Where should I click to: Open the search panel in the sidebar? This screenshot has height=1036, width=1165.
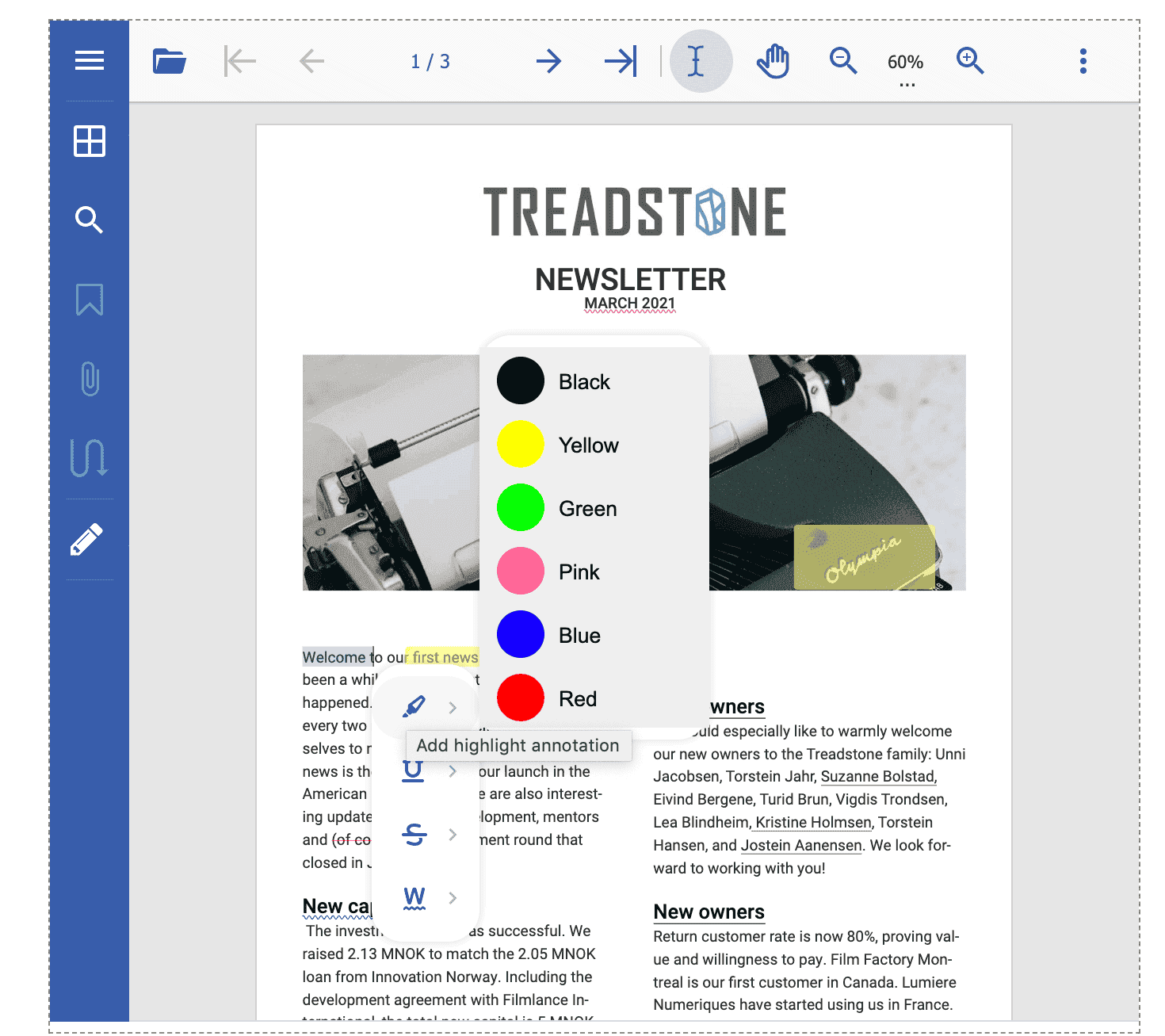pos(90,220)
